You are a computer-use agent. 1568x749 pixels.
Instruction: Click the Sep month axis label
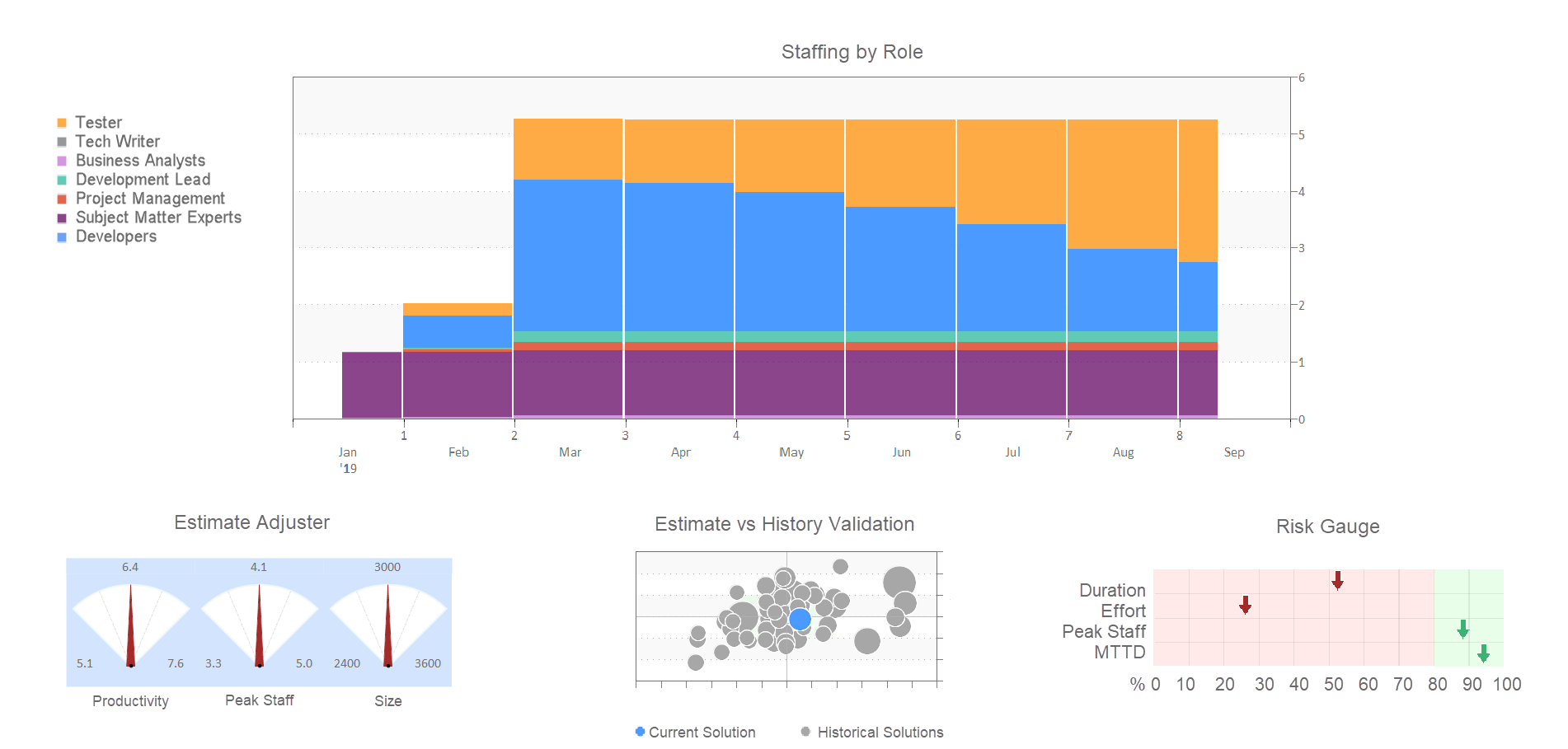[x=1234, y=452]
